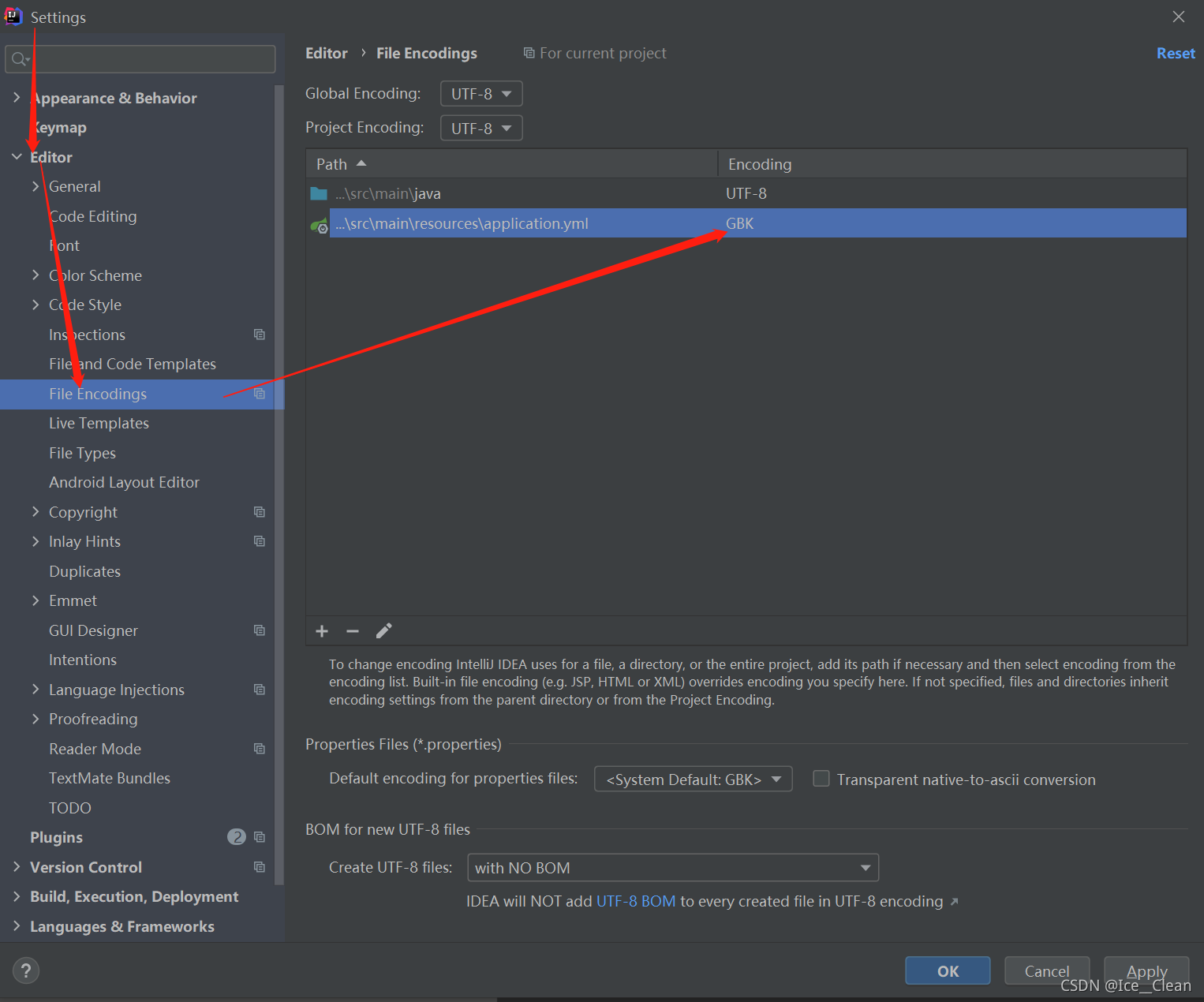Image resolution: width=1204 pixels, height=1002 pixels.
Task: Click the Editor breadcrumb
Action: tap(327, 53)
